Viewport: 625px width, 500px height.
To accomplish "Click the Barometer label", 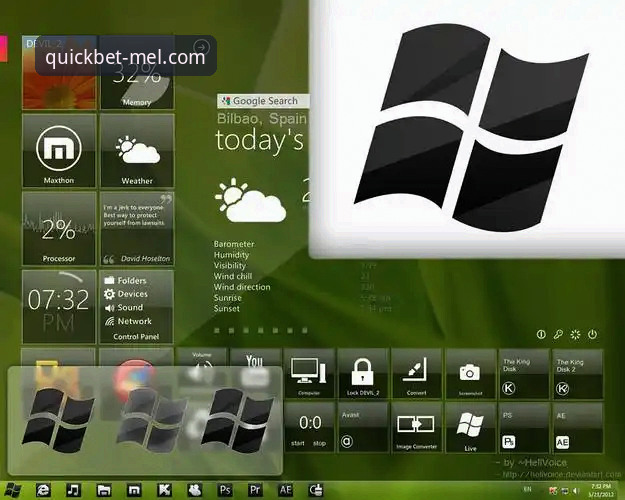I will (234, 244).
